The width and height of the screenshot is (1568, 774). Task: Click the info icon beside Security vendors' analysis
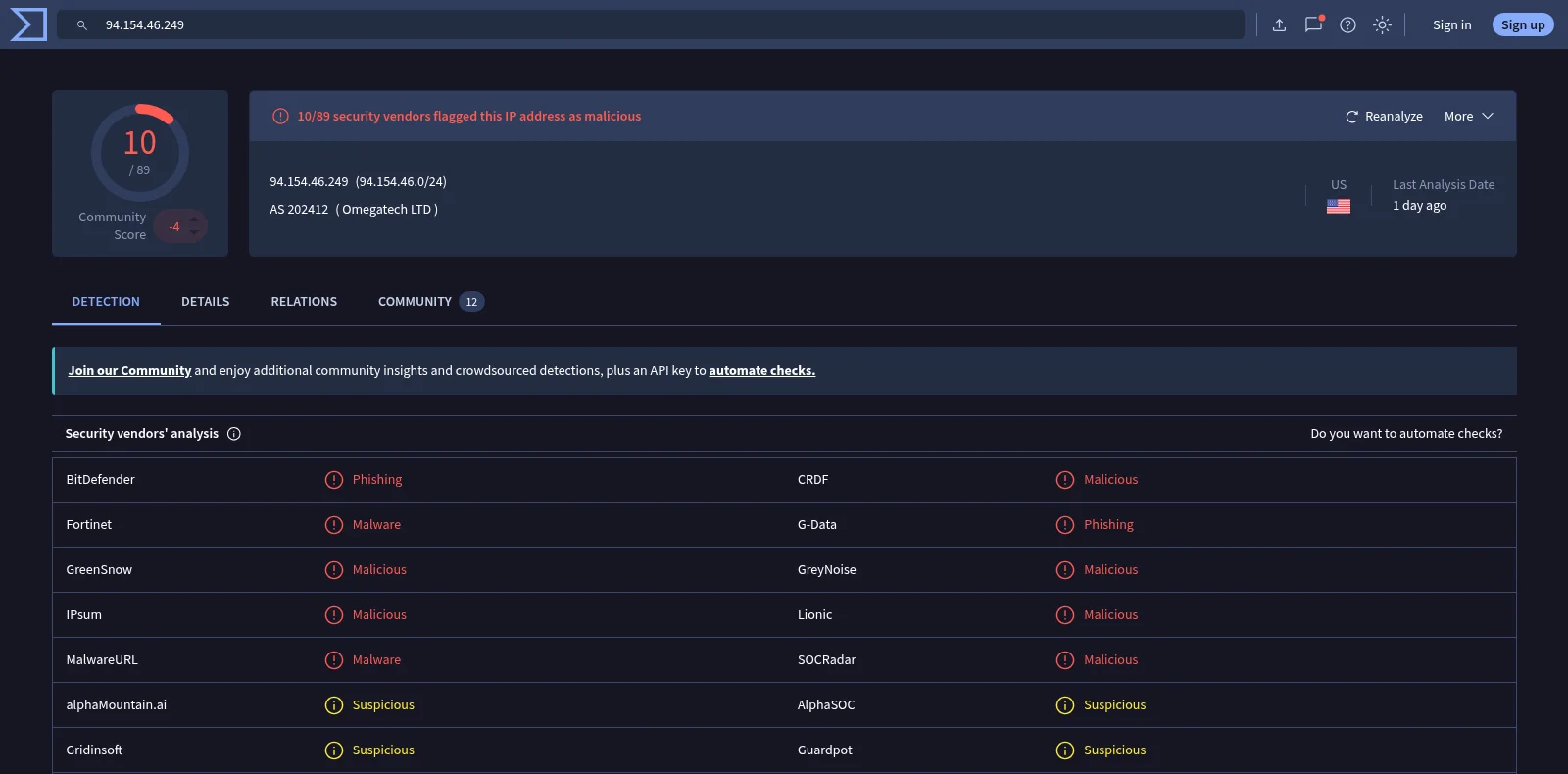tap(234, 434)
